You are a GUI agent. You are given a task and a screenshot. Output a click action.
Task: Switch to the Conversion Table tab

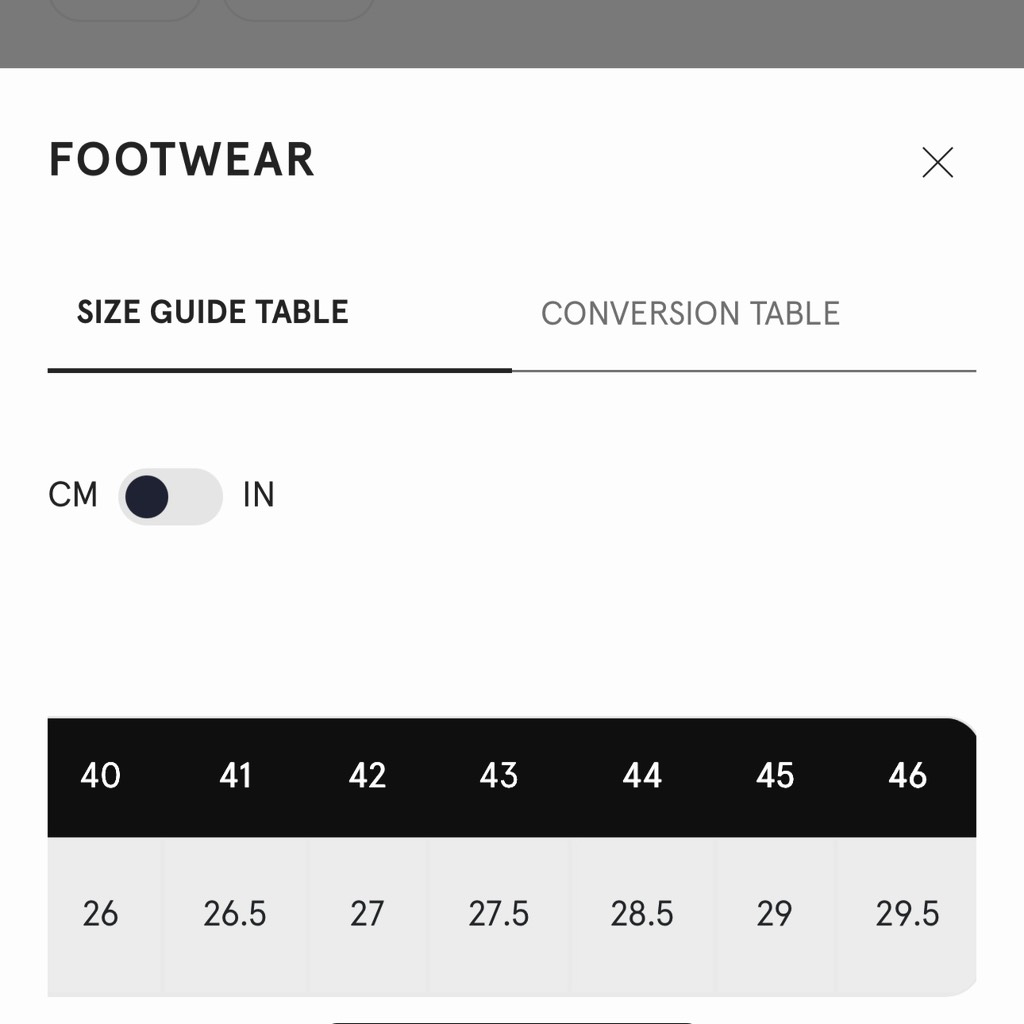point(690,313)
